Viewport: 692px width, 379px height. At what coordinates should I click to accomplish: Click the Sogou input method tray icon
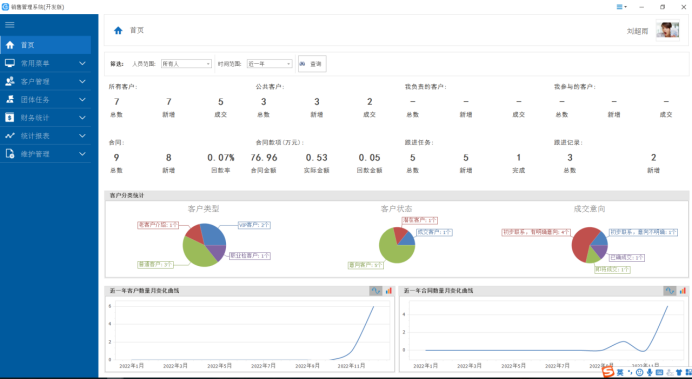(608, 372)
